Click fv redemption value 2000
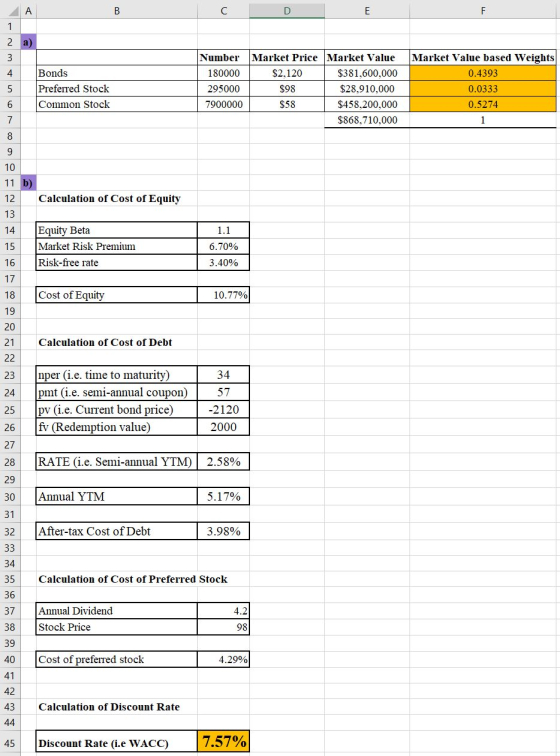The image size is (560, 756). (x=223, y=427)
